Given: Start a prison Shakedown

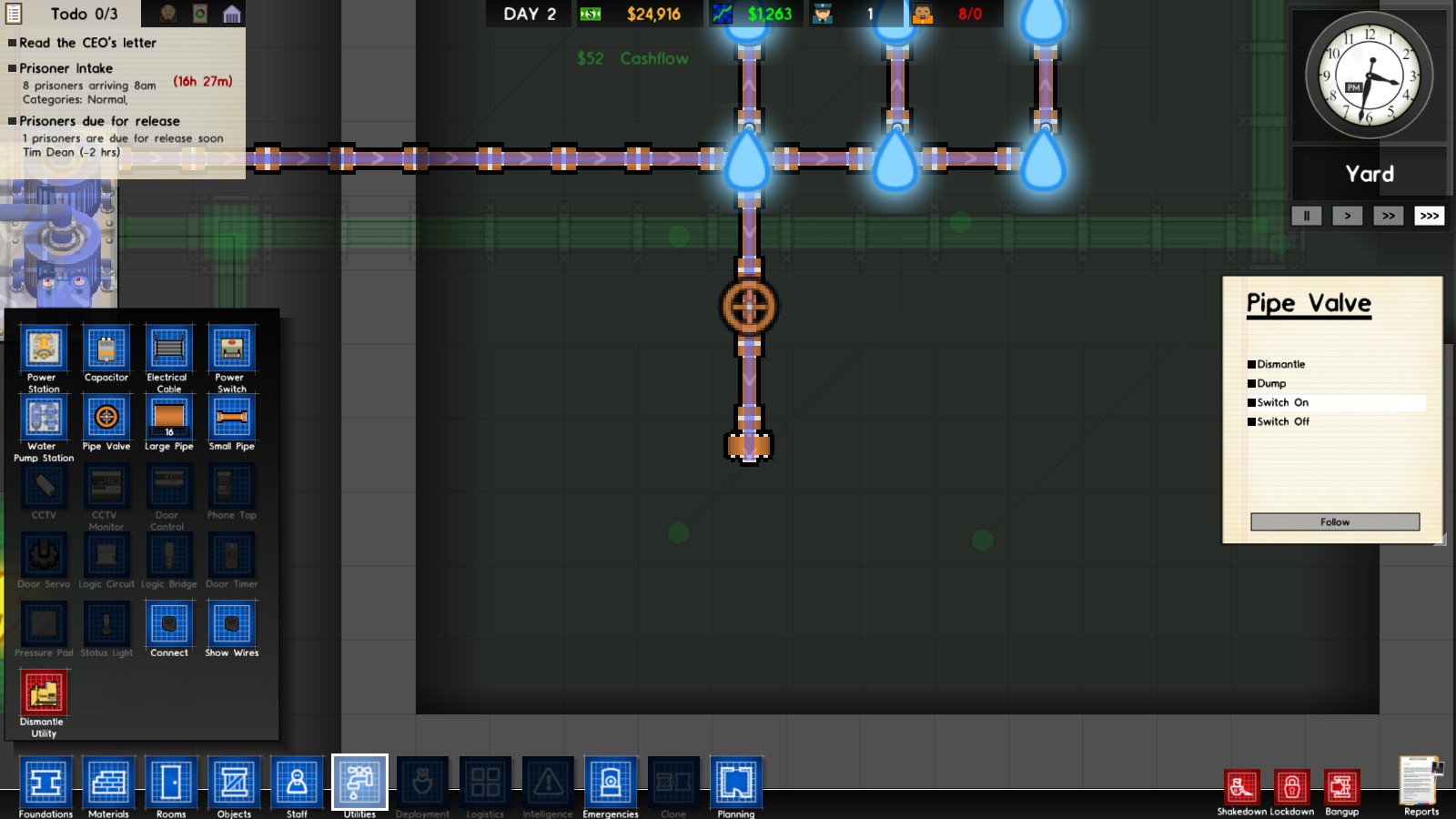Looking at the screenshot, I should [1241, 787].
